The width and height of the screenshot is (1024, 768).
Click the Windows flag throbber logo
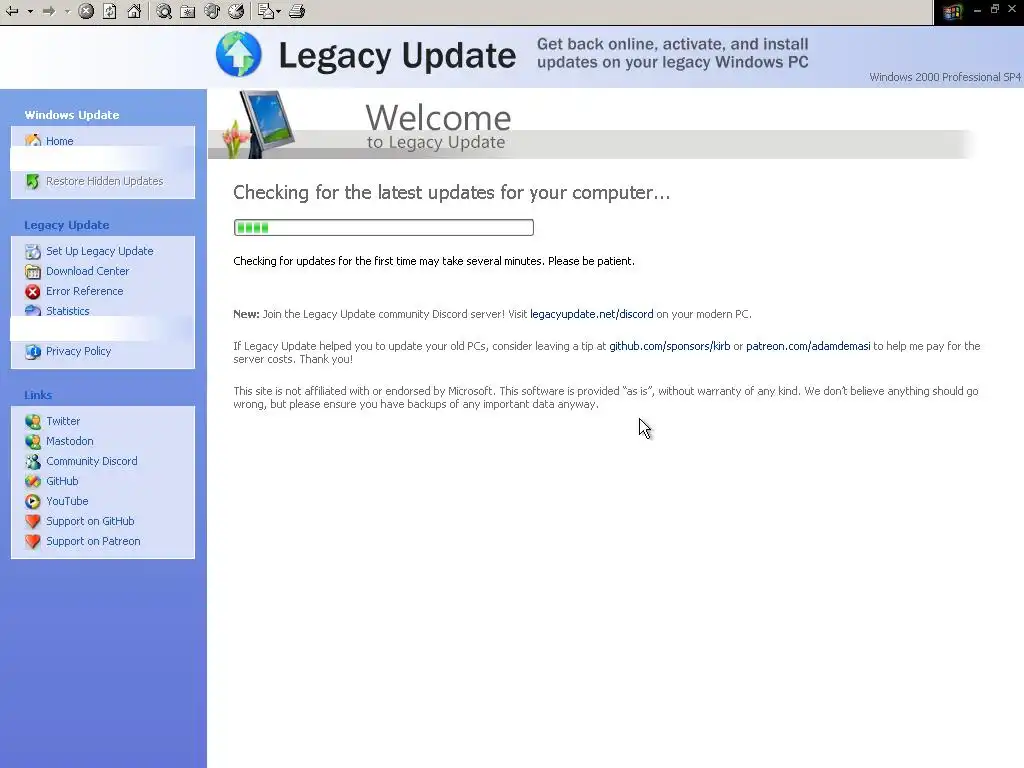(952, 12)
